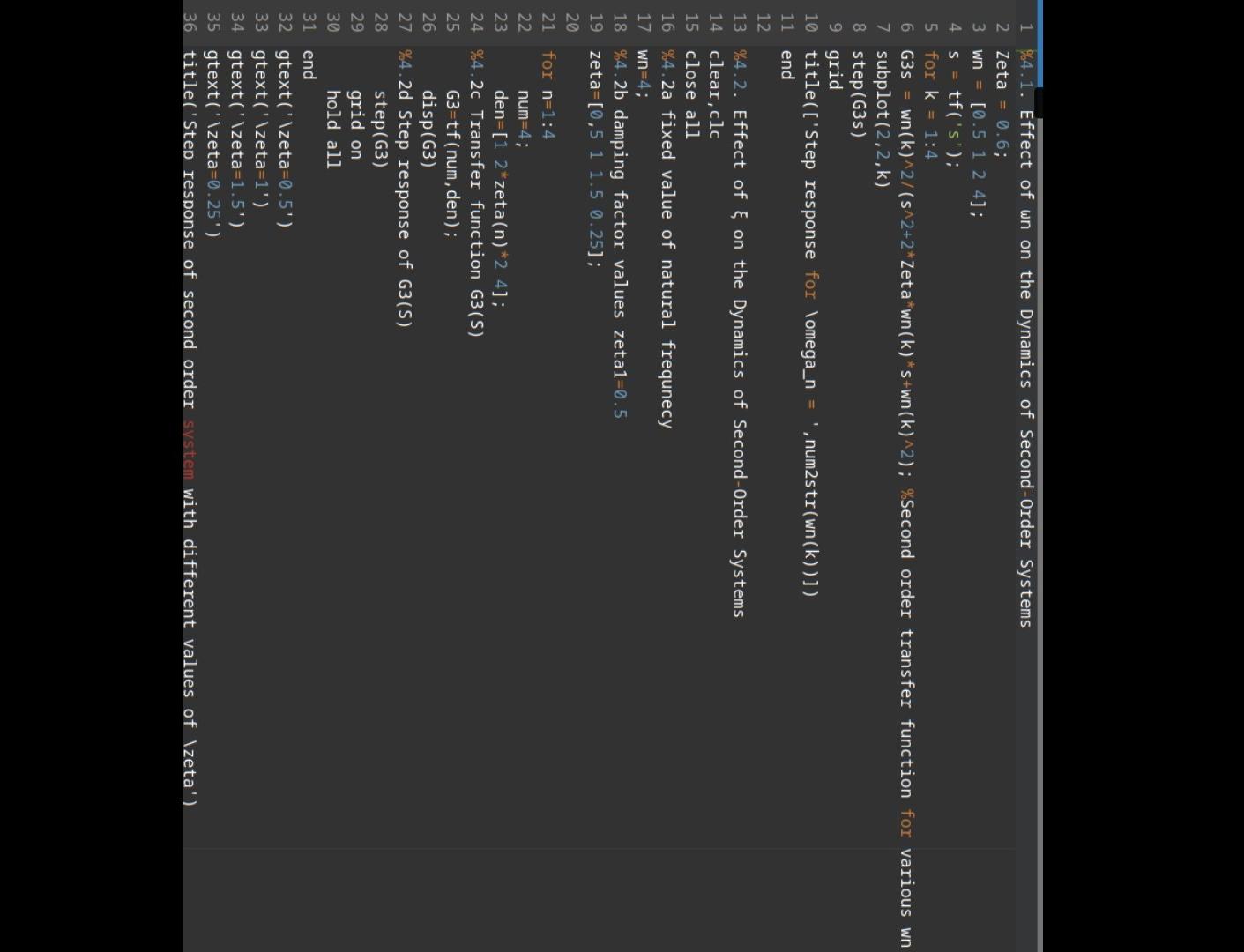Click line number 12 in the gutter
1244x952 pixels.
(x=764, y=21)
